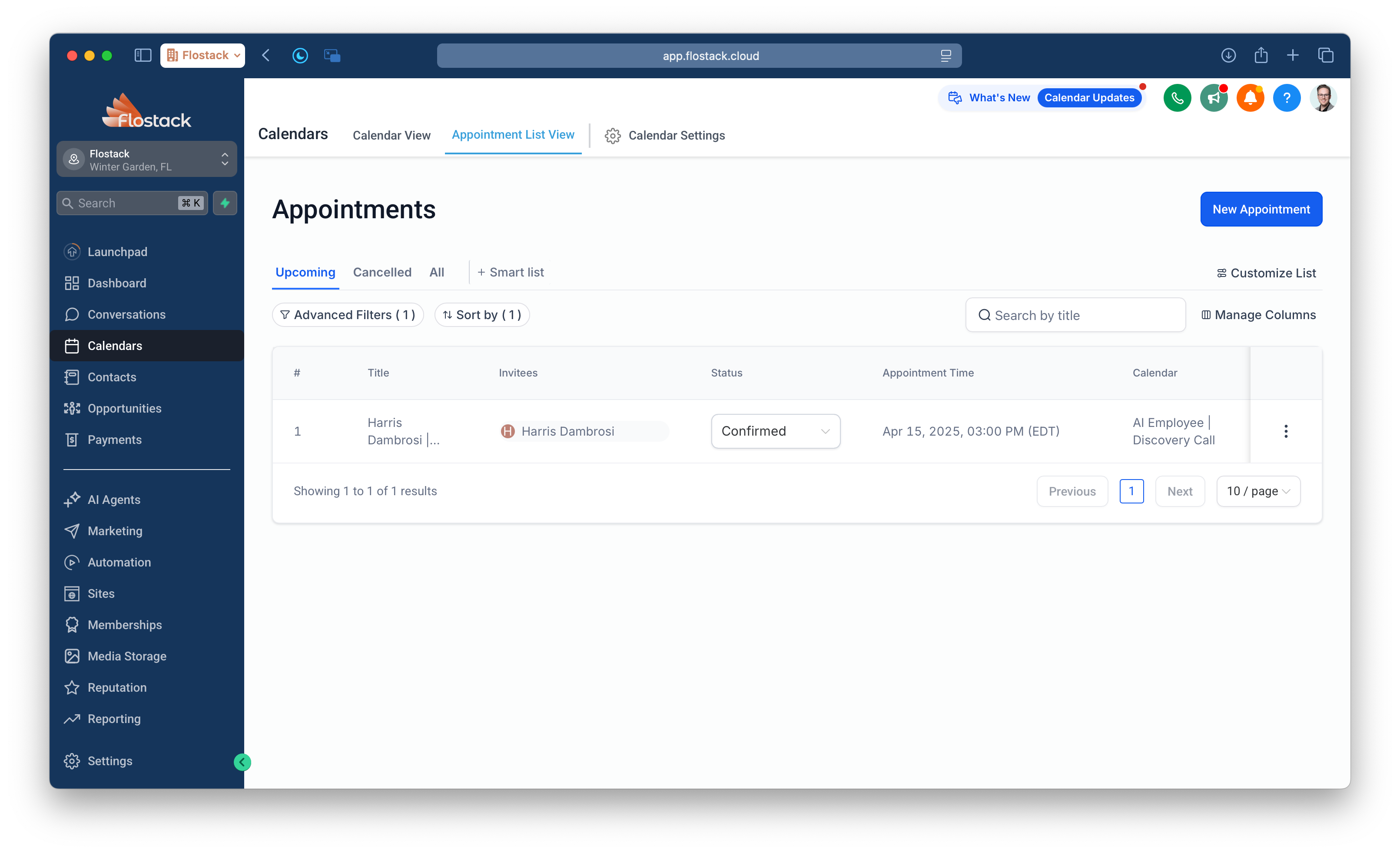Select the Upcoming appointments tab
This screenshot has width=1400, height=853.
[305, 273]
